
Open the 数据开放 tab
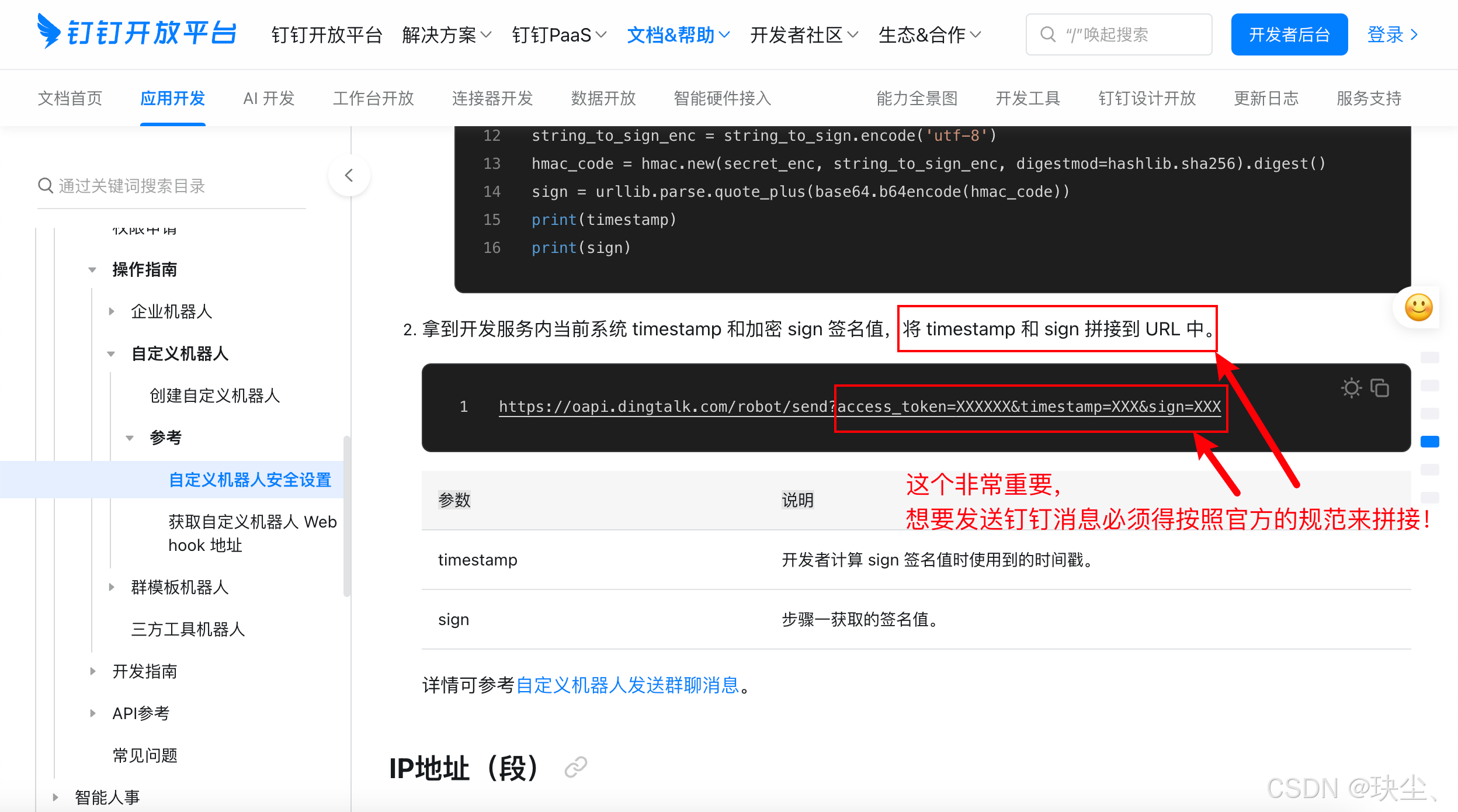tap(603, 98)
